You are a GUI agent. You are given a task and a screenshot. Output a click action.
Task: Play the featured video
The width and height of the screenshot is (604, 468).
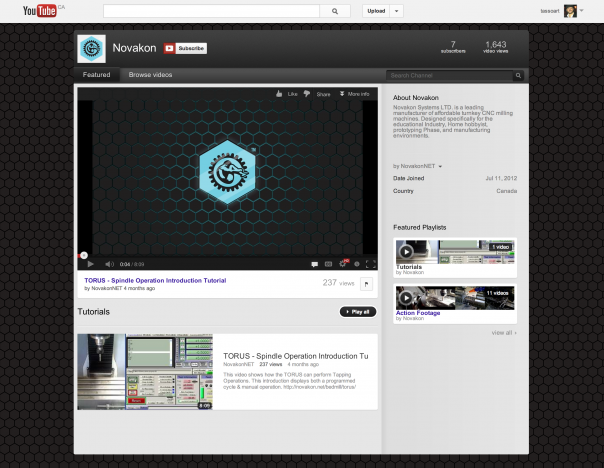tap(91, 264)
